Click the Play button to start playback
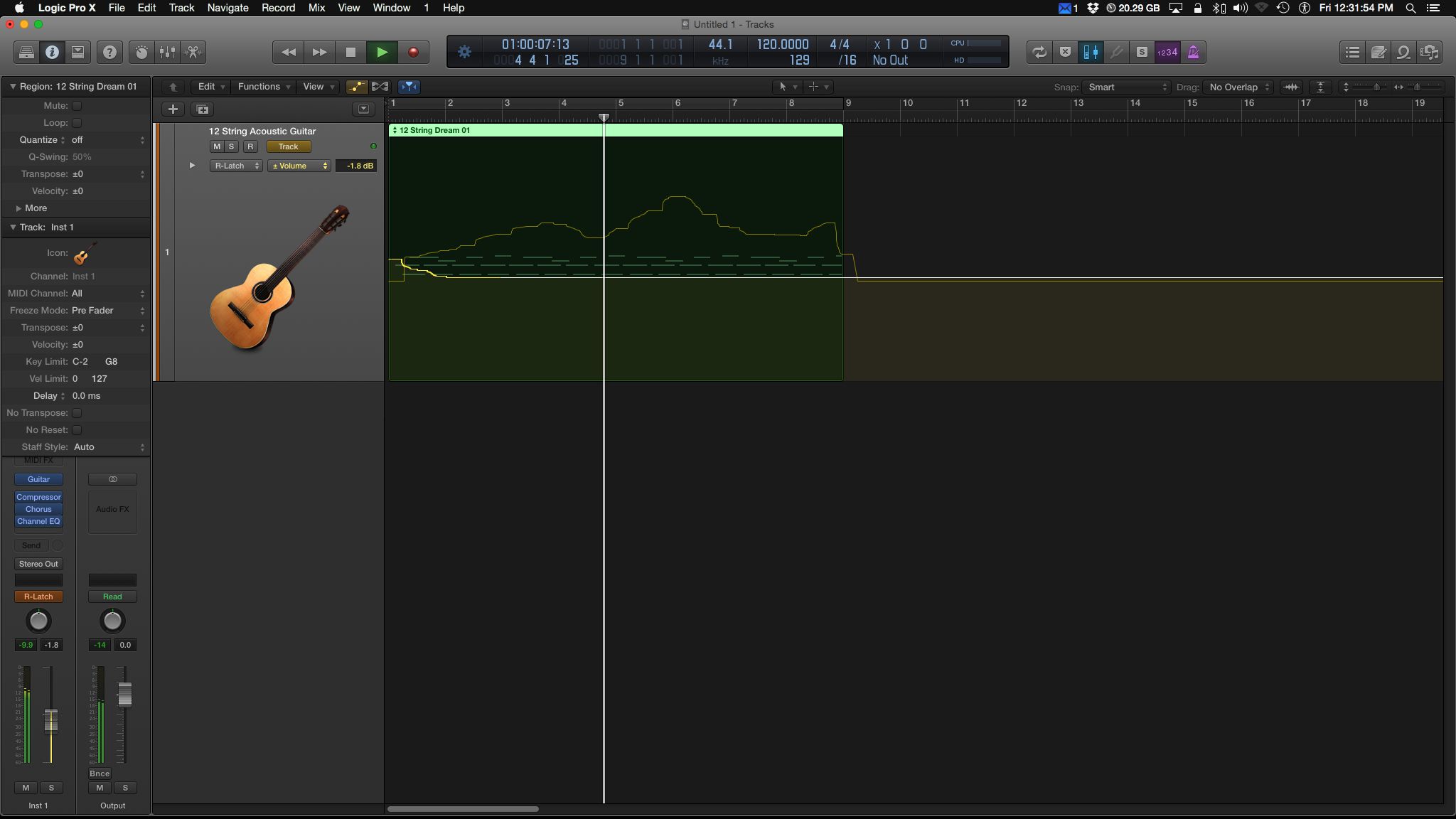1456x819 pixels. click(381, 52)
